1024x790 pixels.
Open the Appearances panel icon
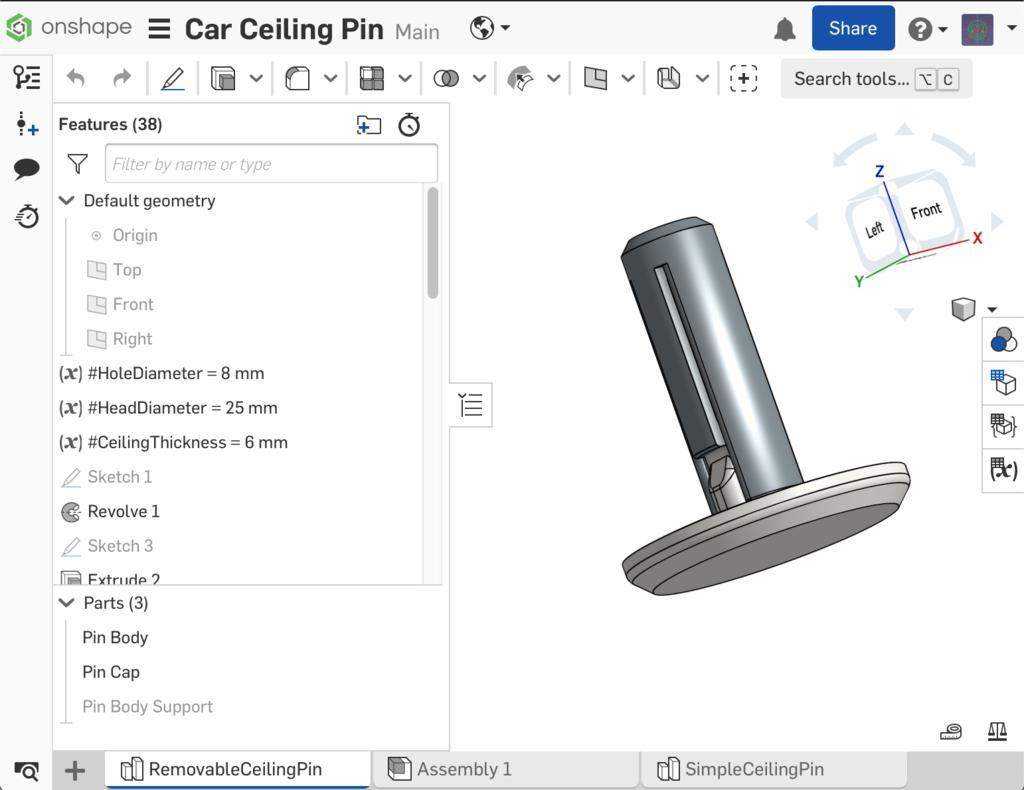point(1003,340)
